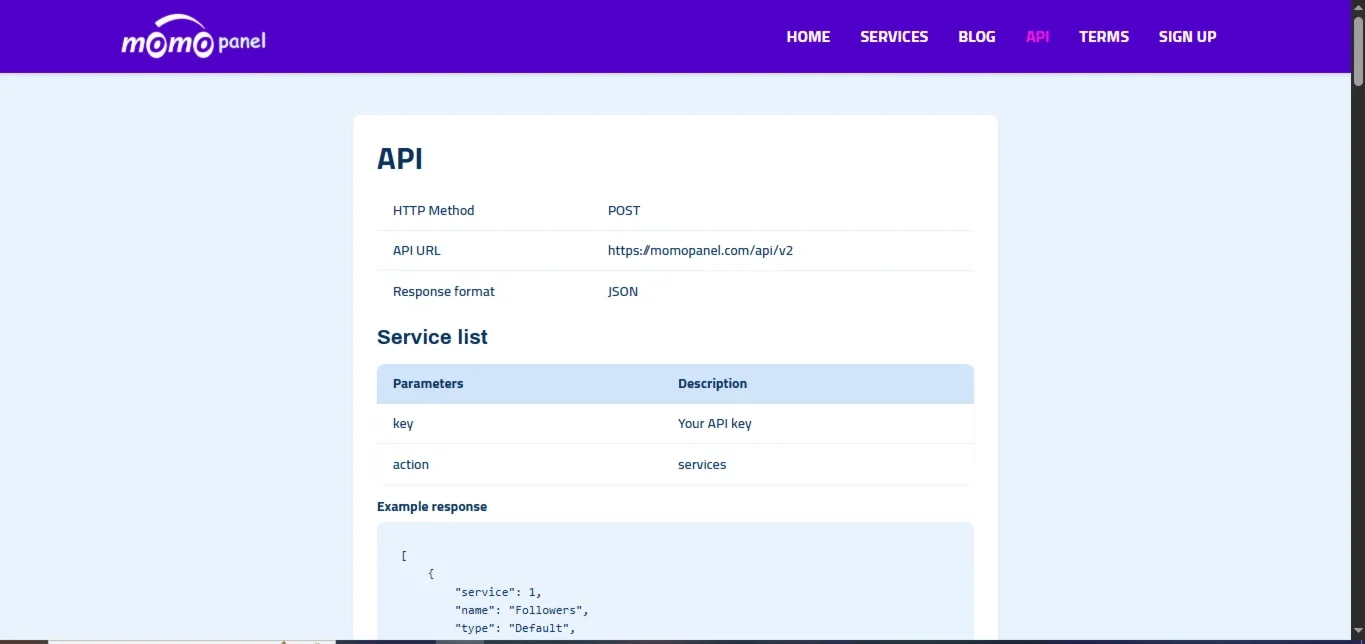Select the key parameter row
Viewport: 1365px width, 644px height.
pyautogui.click(x=675, y=424)
